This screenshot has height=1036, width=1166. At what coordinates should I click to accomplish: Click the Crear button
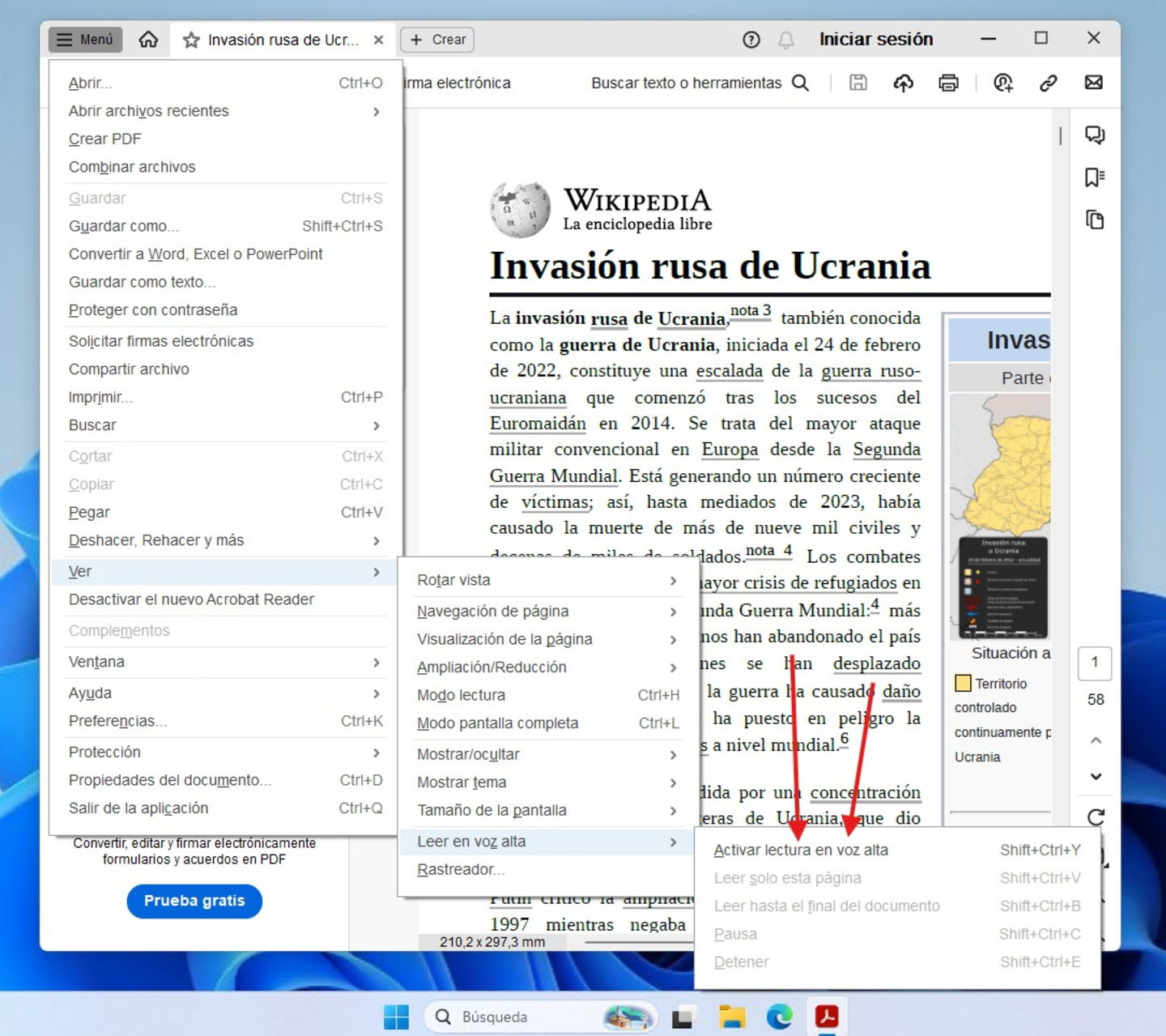coord(437,40)
